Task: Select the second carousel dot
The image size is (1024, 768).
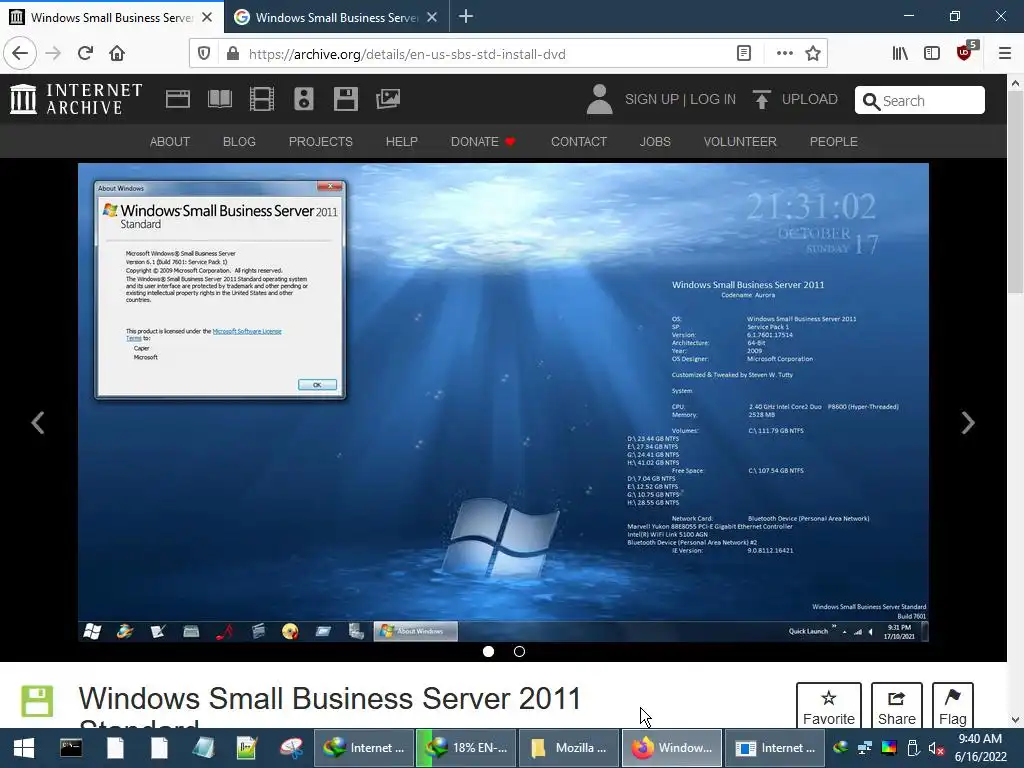Action: [x=519, y=651]
